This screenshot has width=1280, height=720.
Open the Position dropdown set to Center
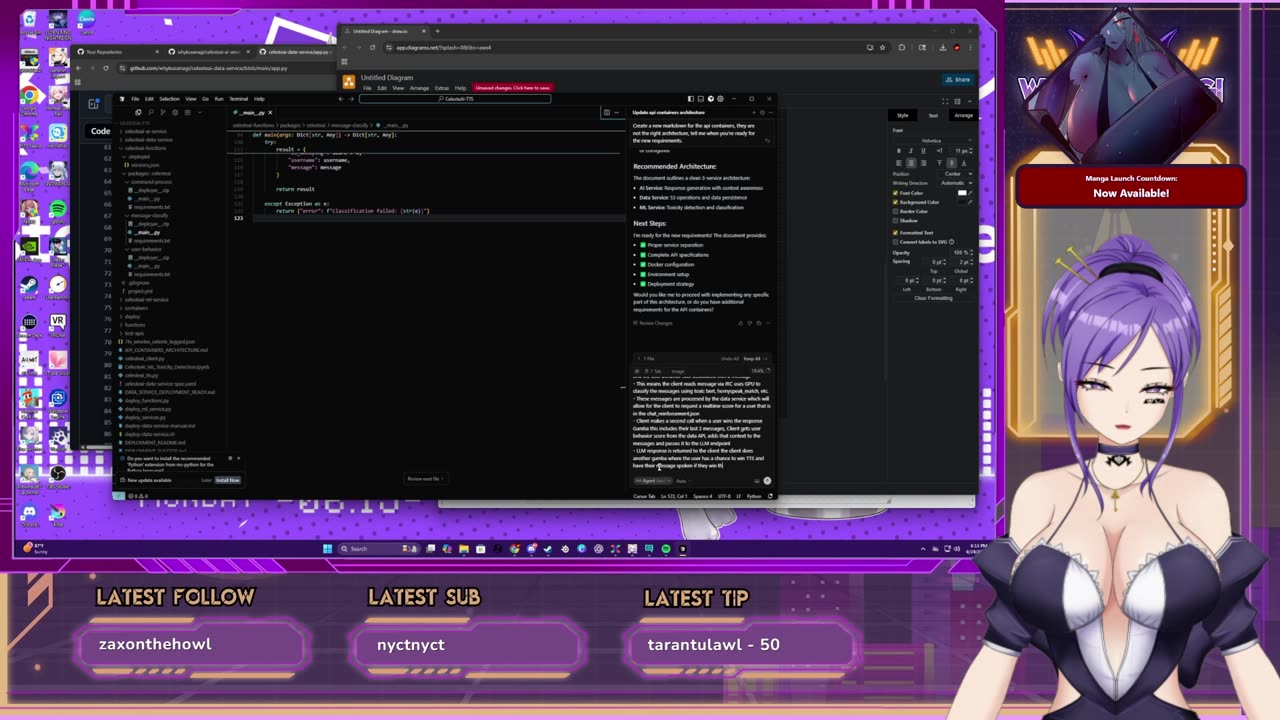point(956,174)
